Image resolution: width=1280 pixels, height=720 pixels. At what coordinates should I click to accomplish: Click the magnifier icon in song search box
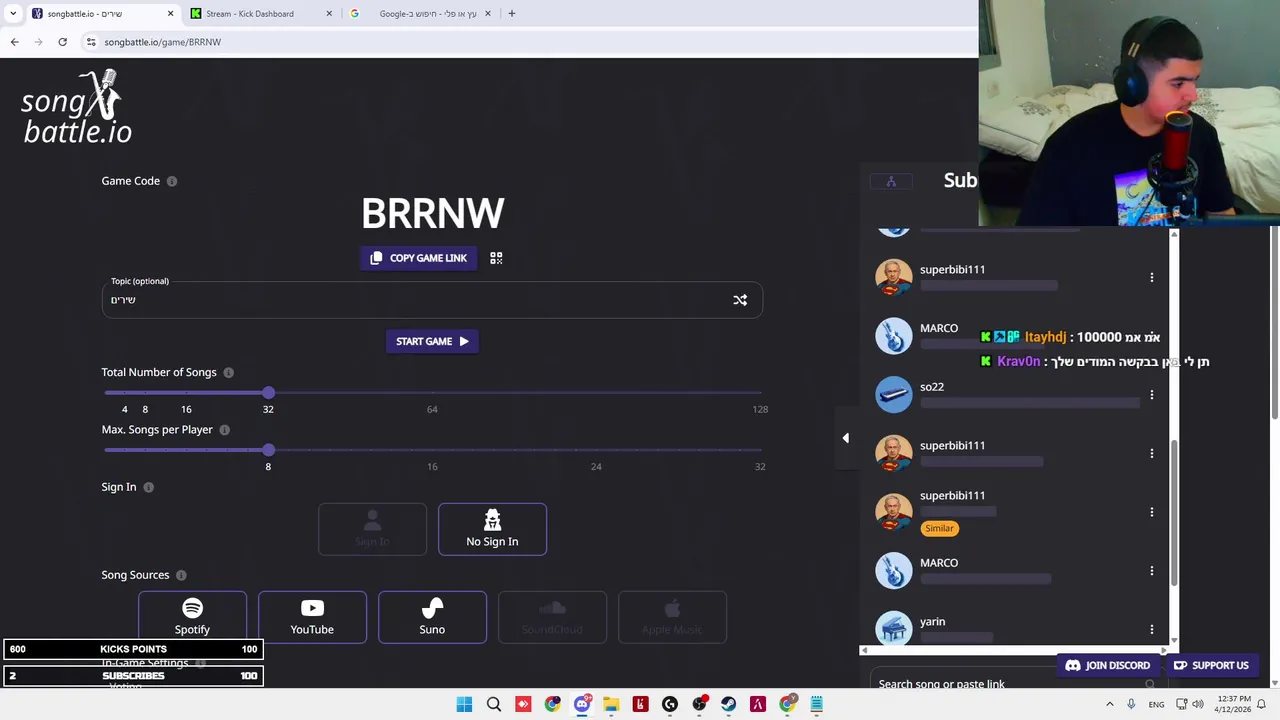pos(1150,684)
